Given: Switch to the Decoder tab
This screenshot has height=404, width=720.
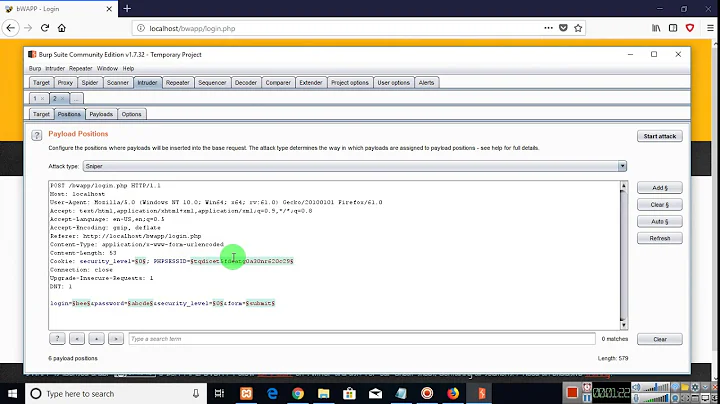Looking at the screenshot, I should click(246, 83).
